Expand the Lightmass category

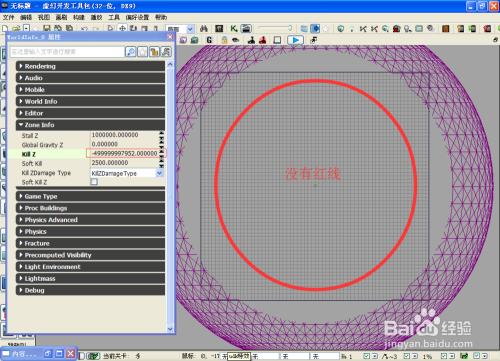tap(90, 278)
